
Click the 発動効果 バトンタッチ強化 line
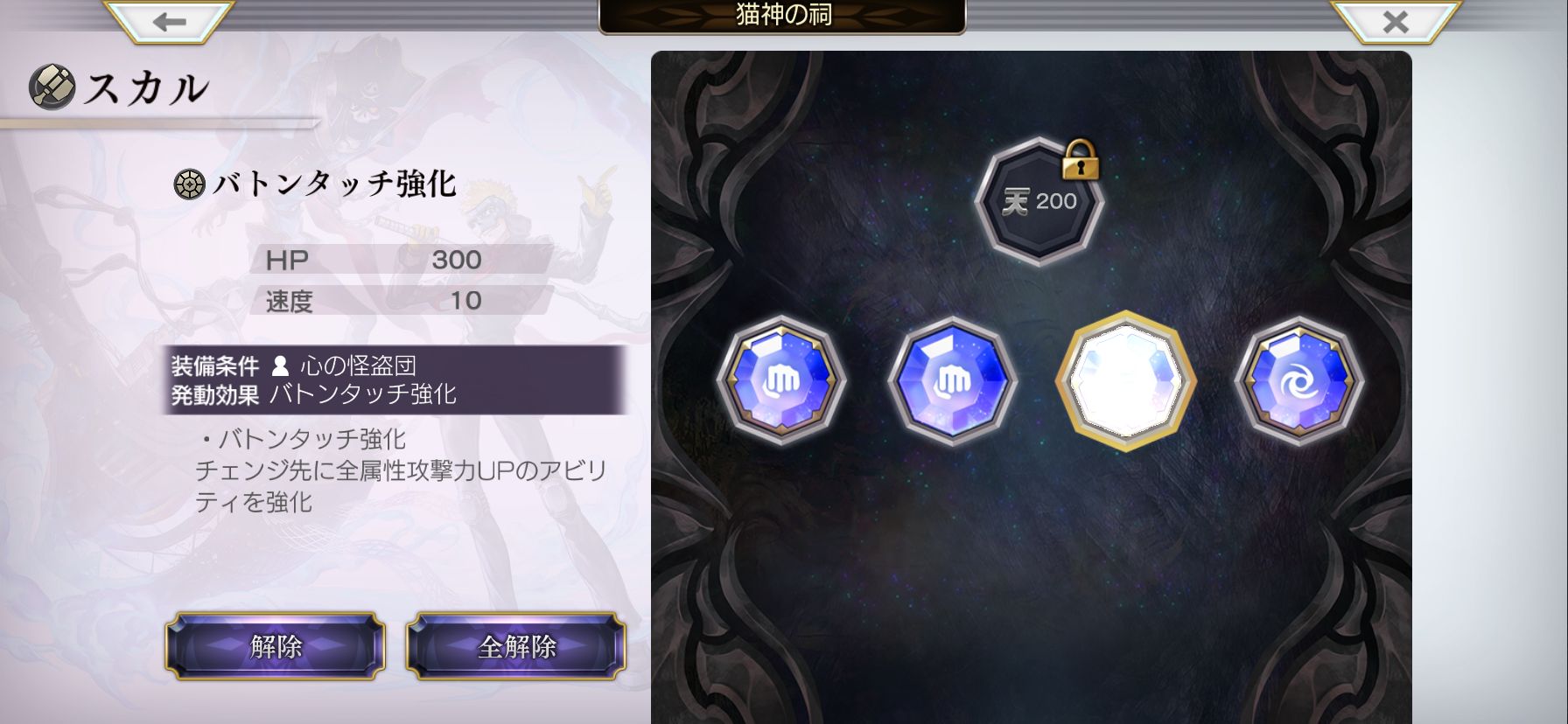pos(314,394)
